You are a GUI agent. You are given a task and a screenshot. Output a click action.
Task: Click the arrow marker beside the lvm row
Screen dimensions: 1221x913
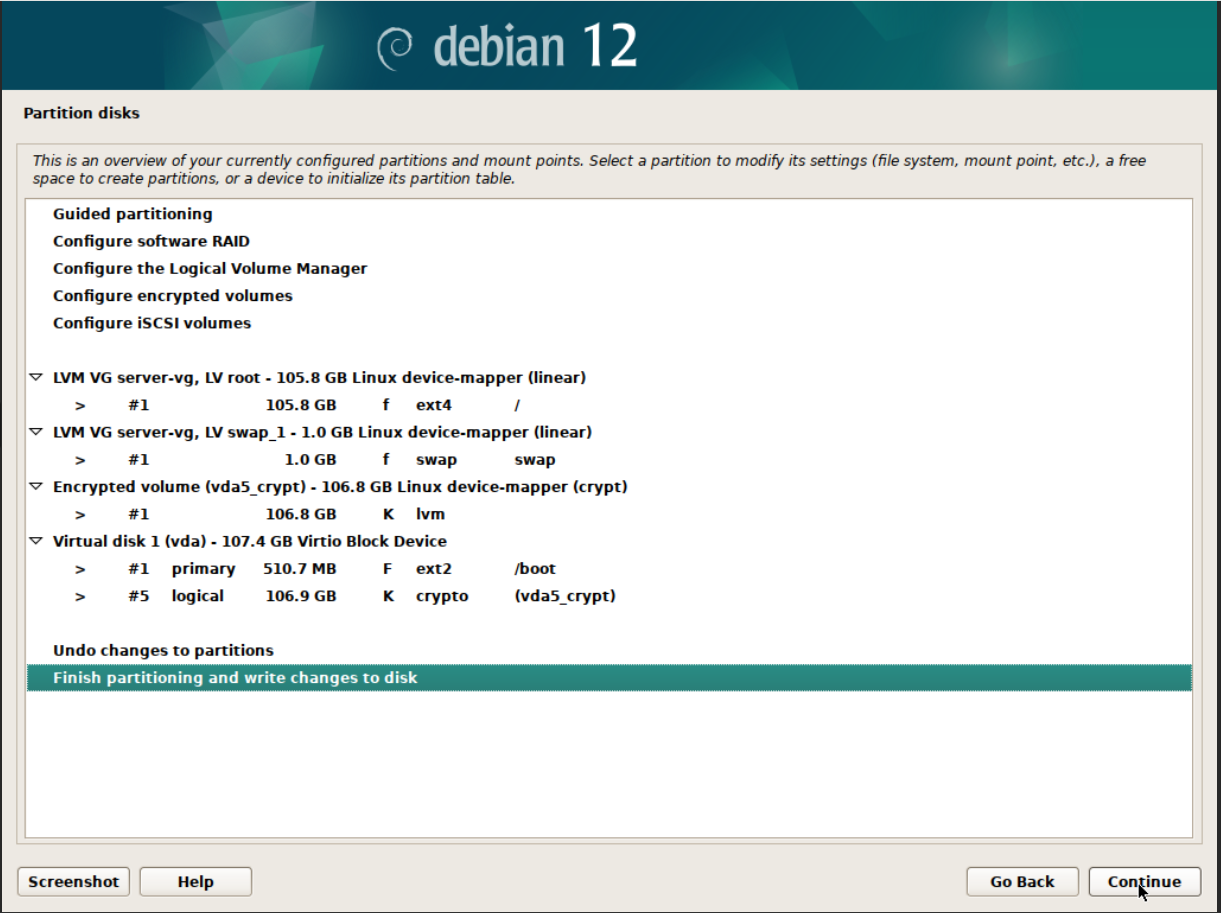(x=80, y=515)
